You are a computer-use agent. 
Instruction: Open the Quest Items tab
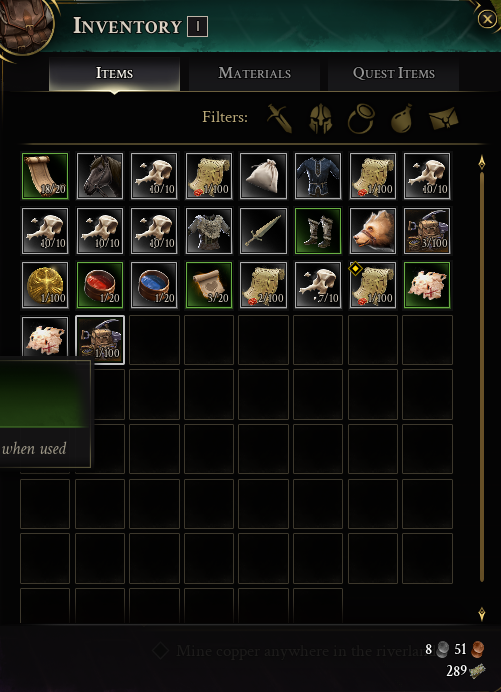pos(394,73)
